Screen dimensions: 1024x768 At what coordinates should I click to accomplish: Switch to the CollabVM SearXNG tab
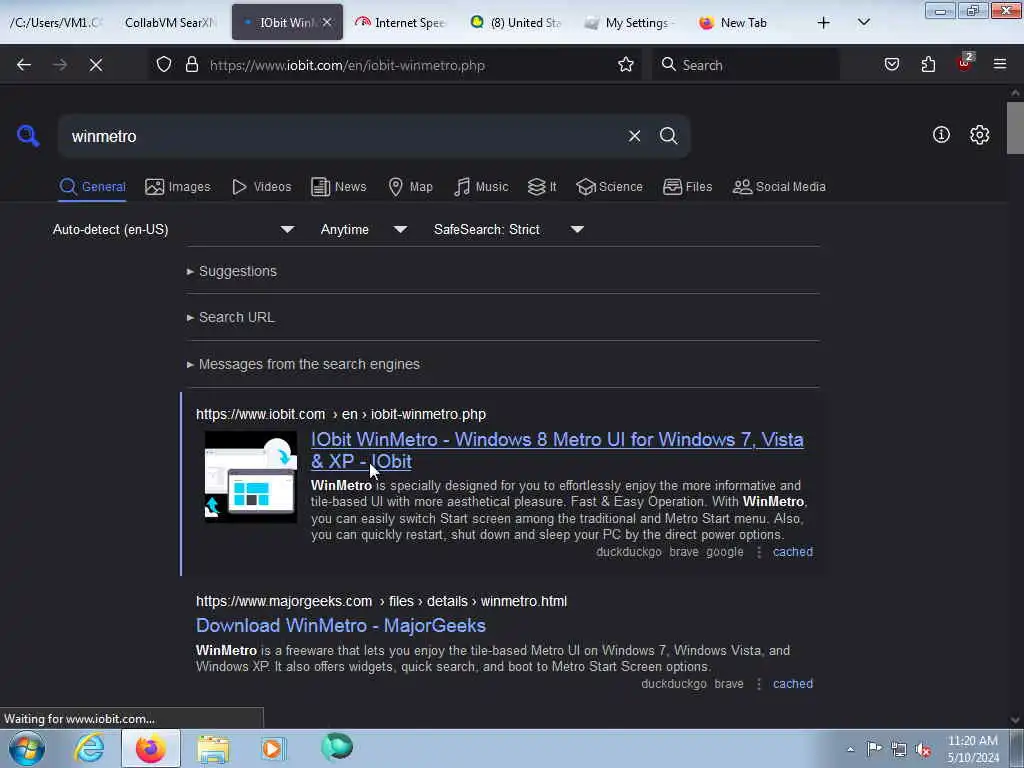click(x=170, y=23)
